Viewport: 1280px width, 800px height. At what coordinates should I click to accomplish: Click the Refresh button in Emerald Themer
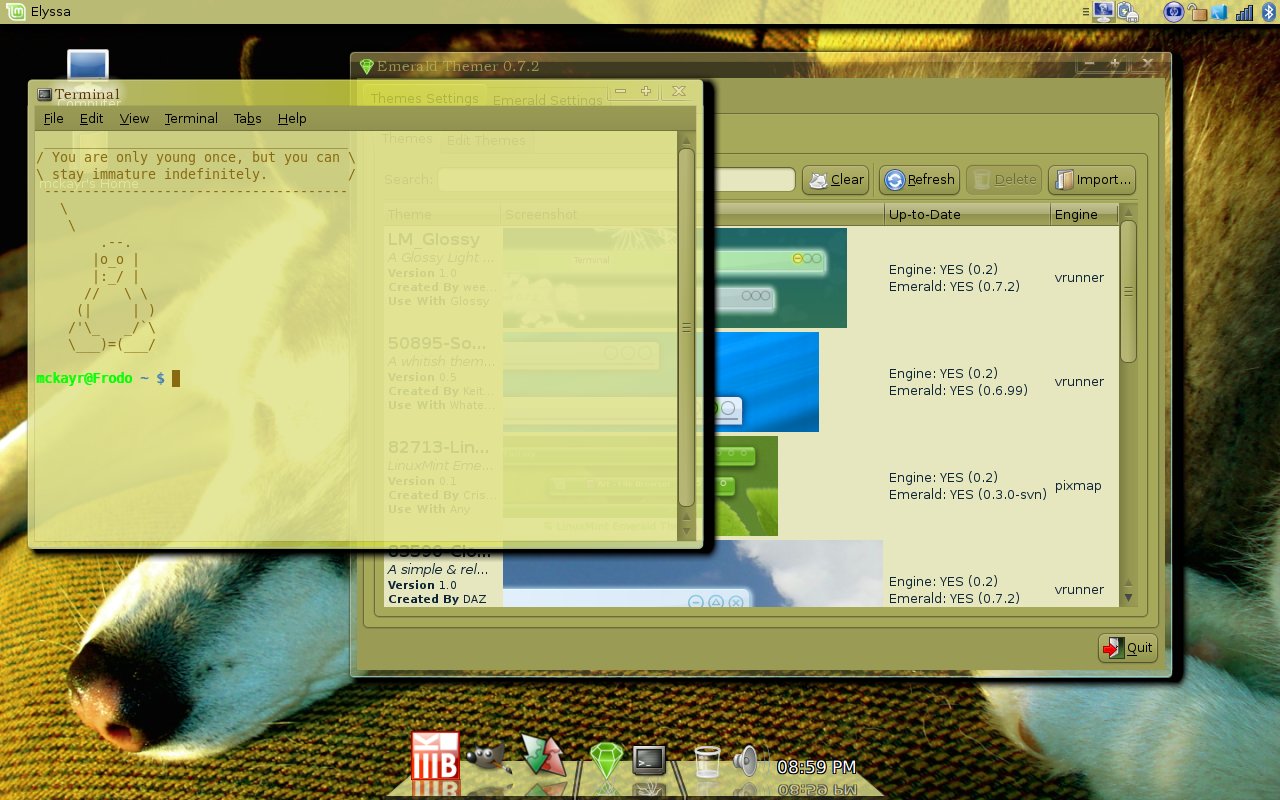coord(920,180)
